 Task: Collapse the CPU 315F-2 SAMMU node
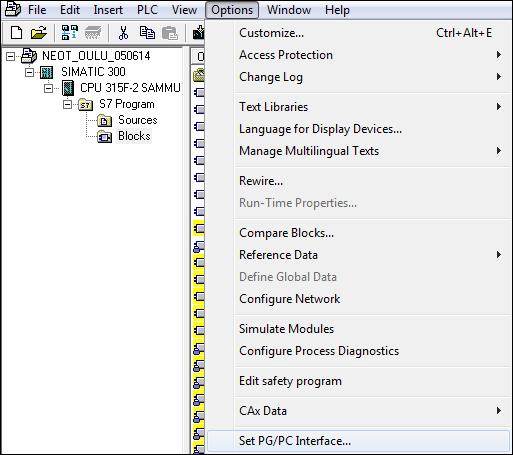pos(49,88)
